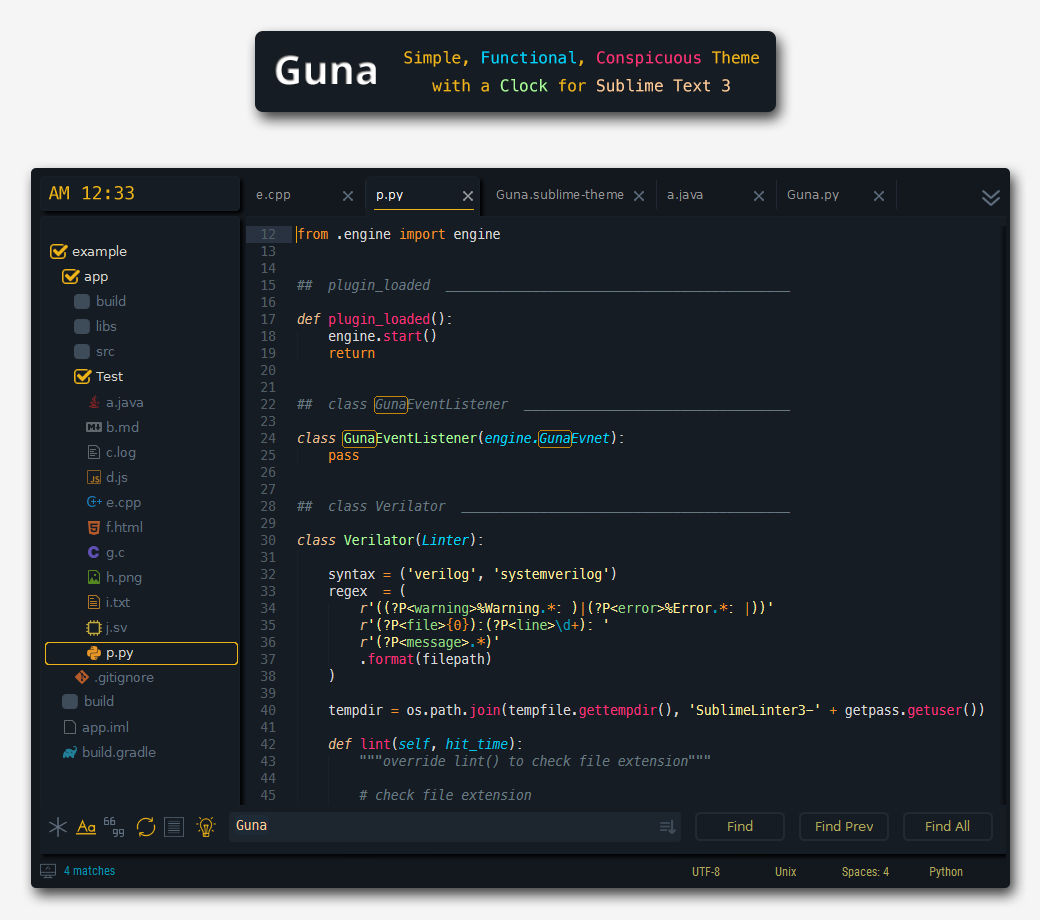Toggle case sensitive Aa option
The width and height of the screenshot is (1040, 920).
(86, 826)
